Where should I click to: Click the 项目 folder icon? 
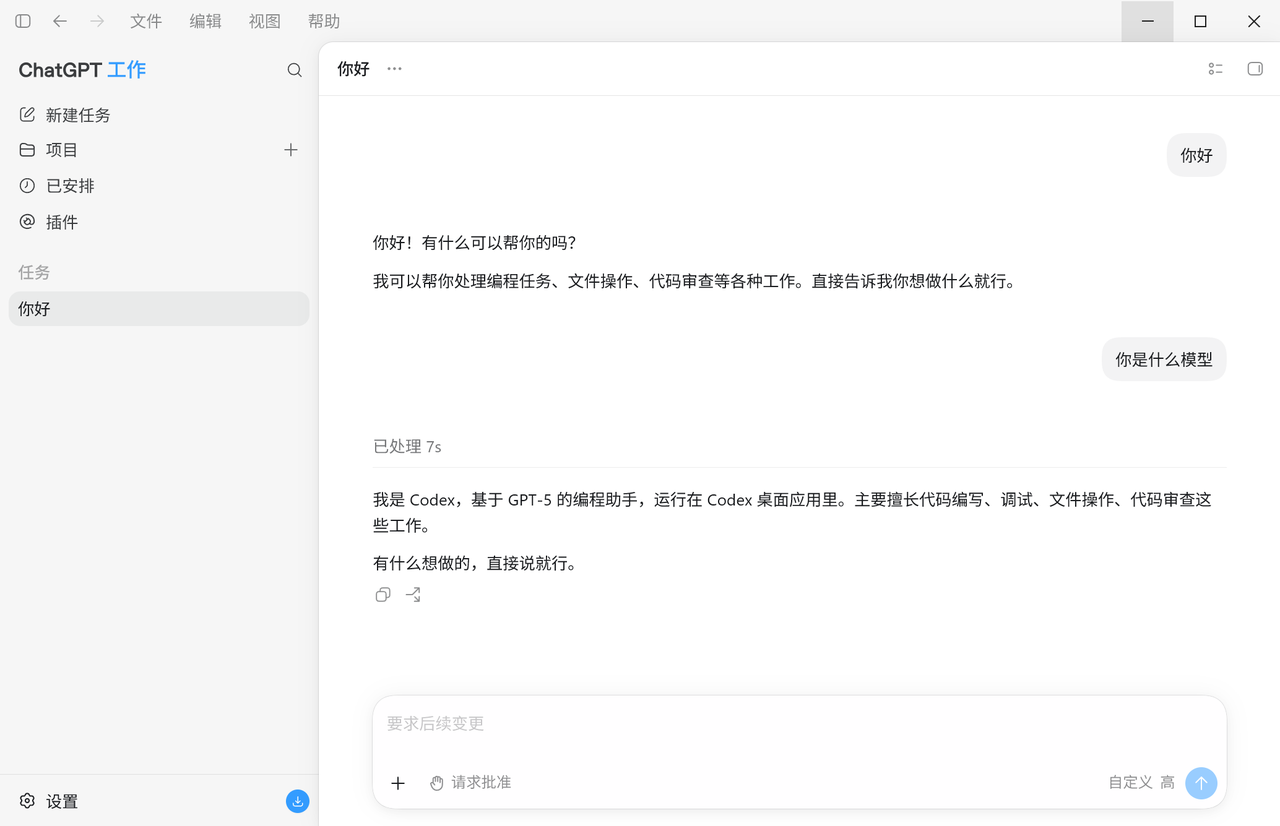[27, 150]
